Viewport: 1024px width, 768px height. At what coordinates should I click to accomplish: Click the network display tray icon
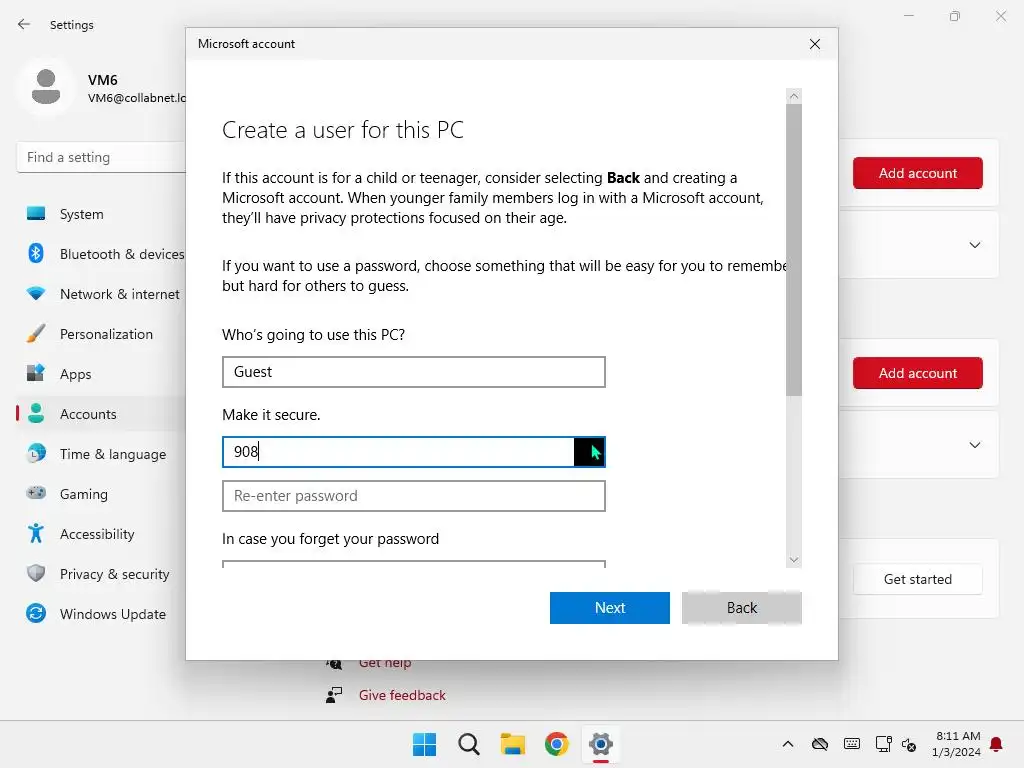884,744
